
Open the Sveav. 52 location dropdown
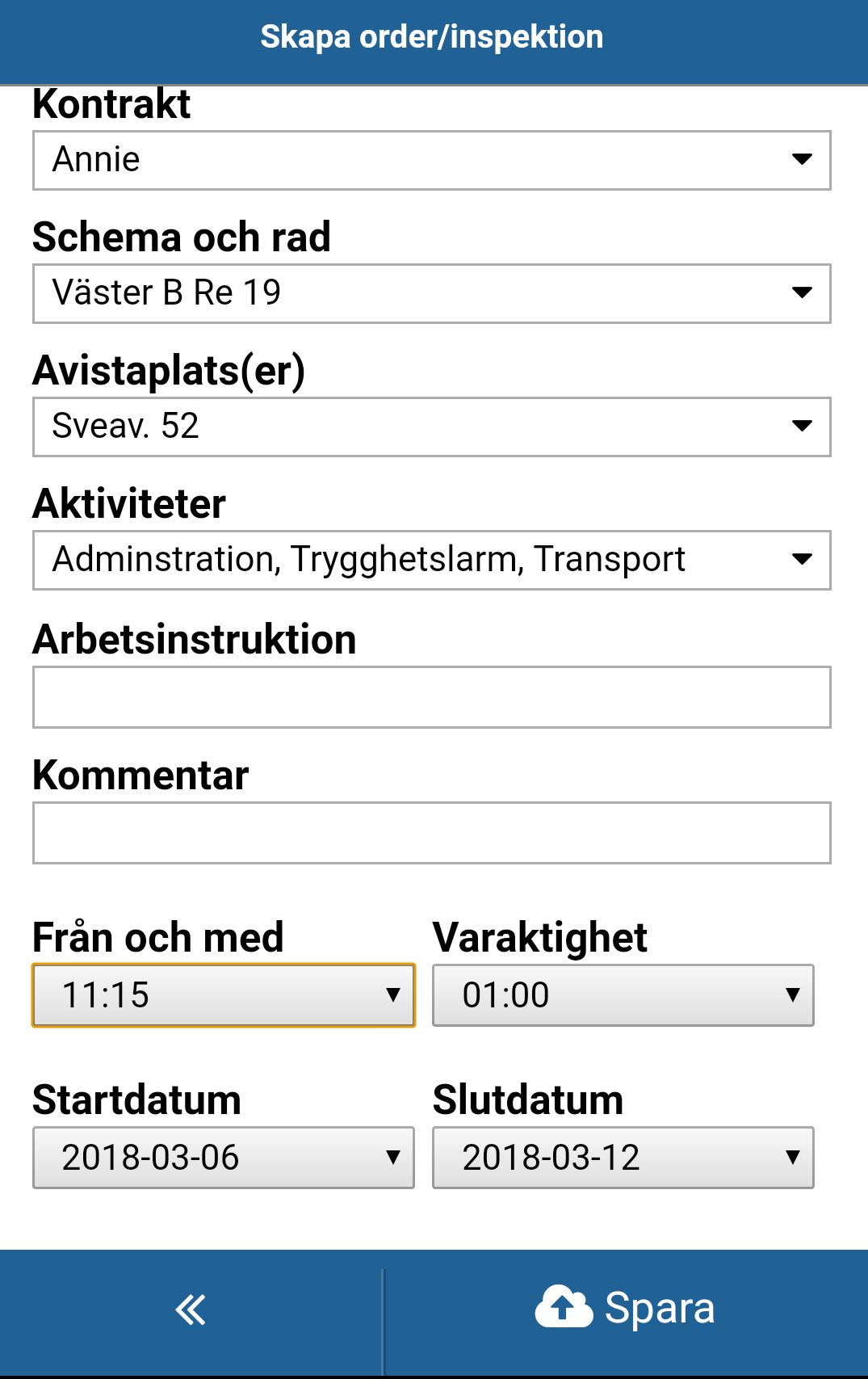point(432,427)
